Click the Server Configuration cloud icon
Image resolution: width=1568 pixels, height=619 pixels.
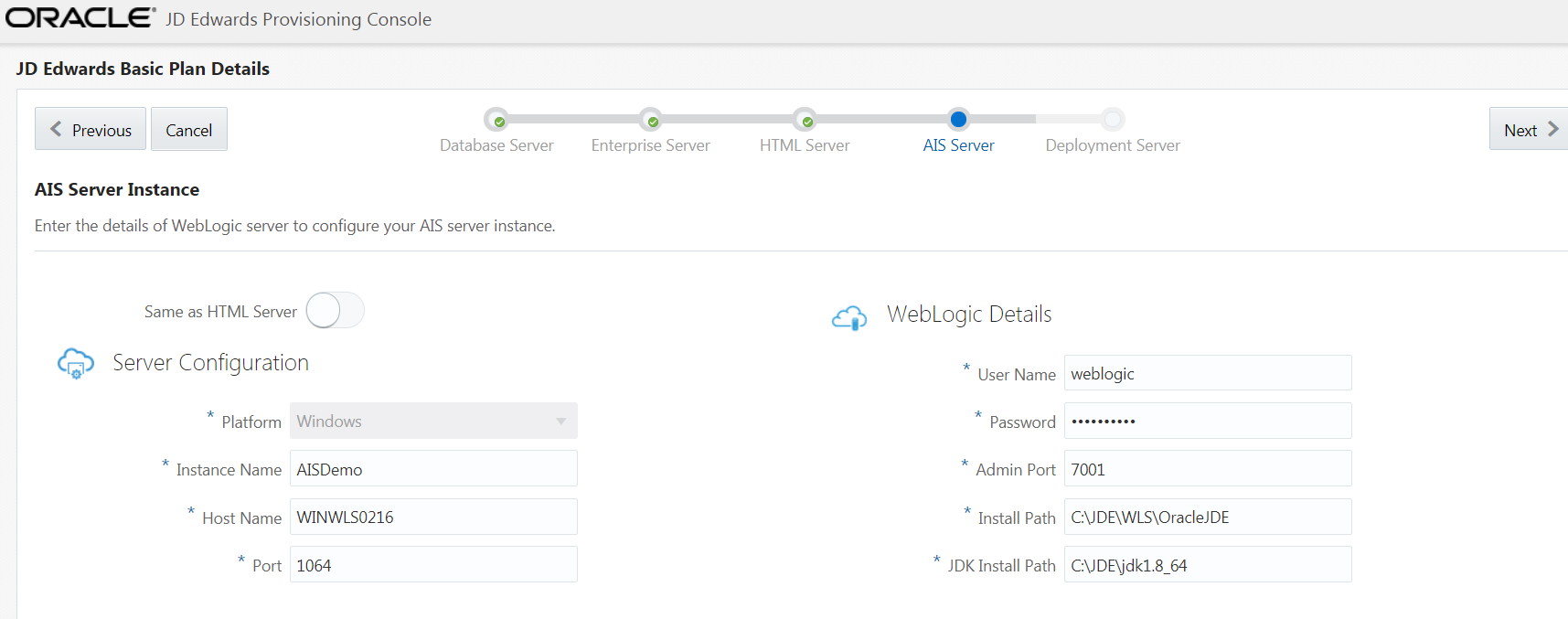[76, 363]
